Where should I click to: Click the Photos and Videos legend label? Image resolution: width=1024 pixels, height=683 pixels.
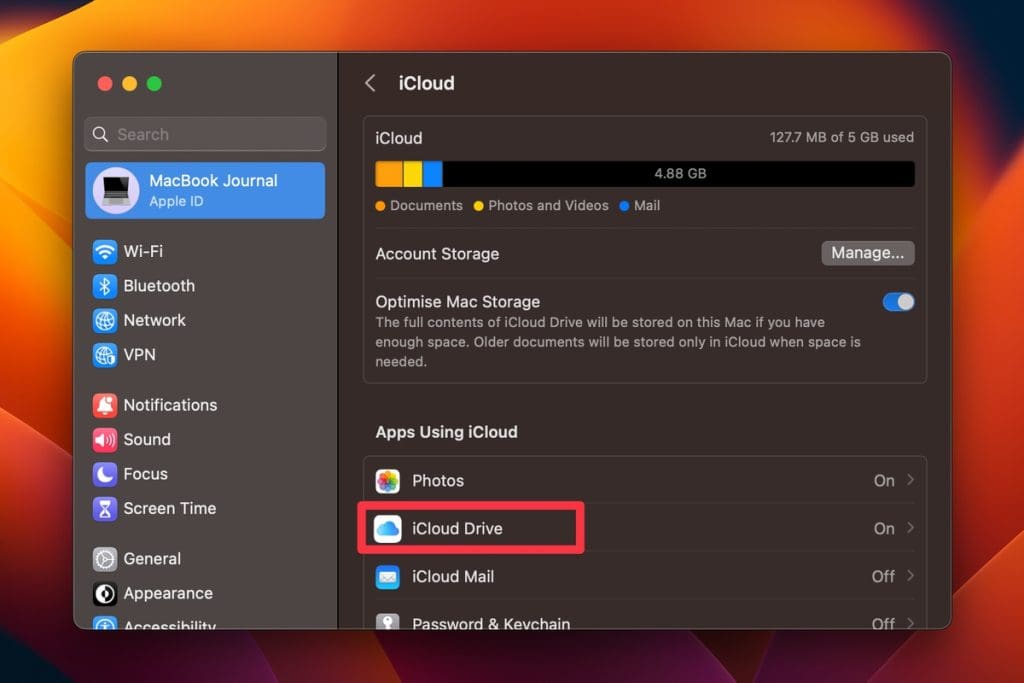(x=548, y=206)
